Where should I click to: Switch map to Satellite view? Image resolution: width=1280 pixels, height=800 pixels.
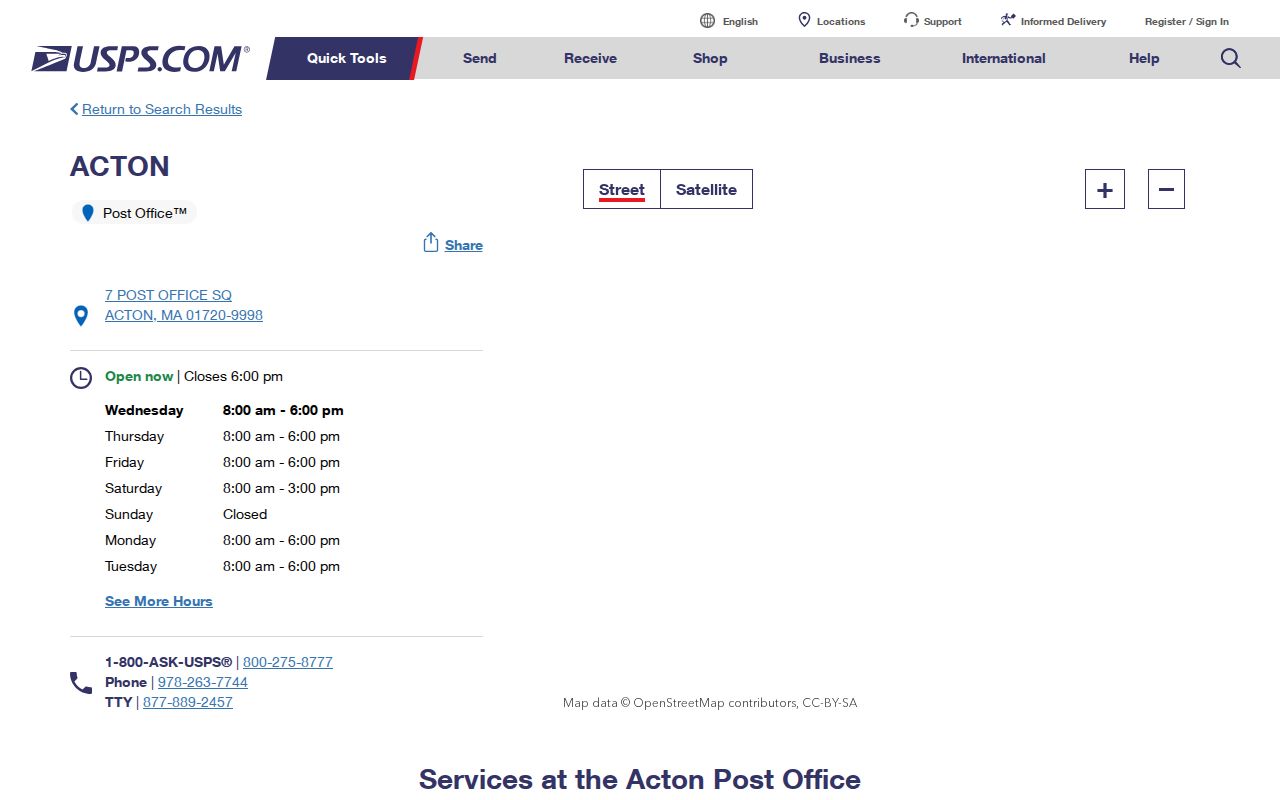click(706, 189)
